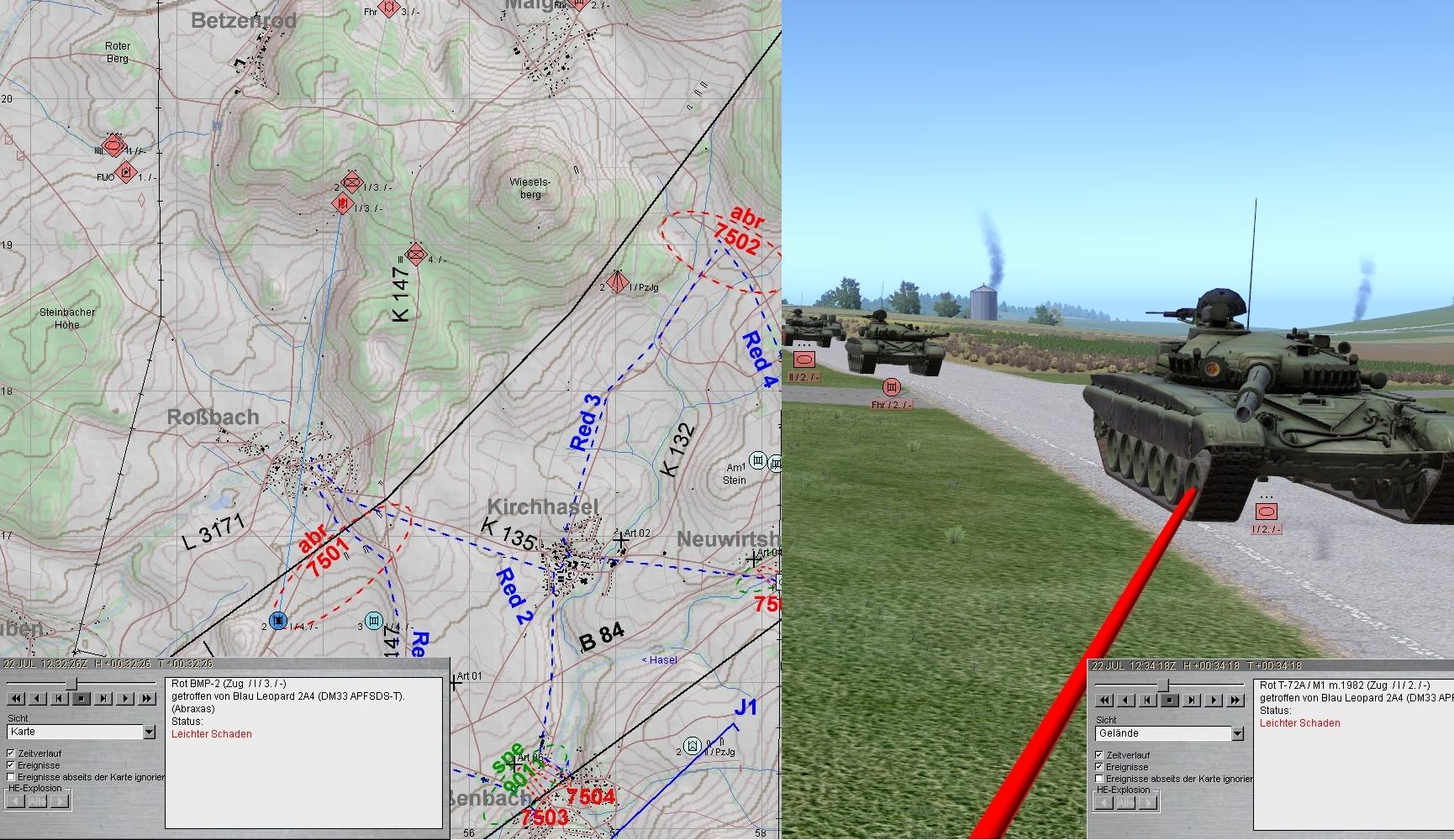
Task: Jump to previous event in Gelände panel
Action: tap(1147, 700)
